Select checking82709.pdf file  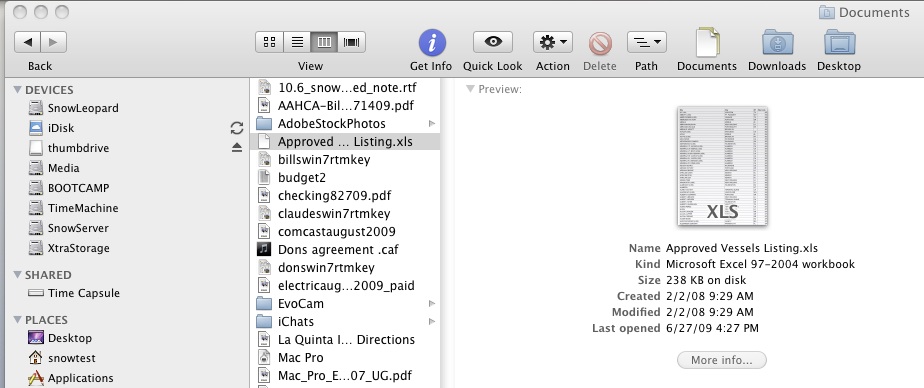coord(345,195)
